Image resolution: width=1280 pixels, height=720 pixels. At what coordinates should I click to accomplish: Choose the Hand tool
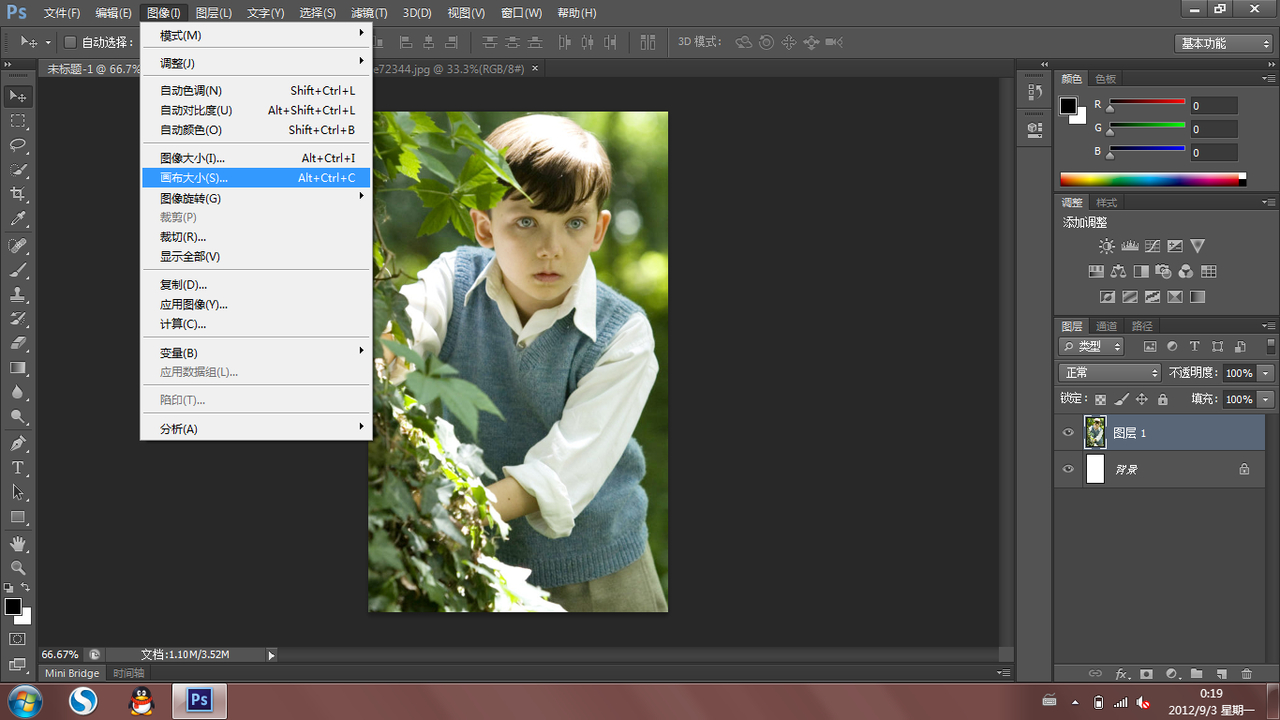tap(18, 543)
